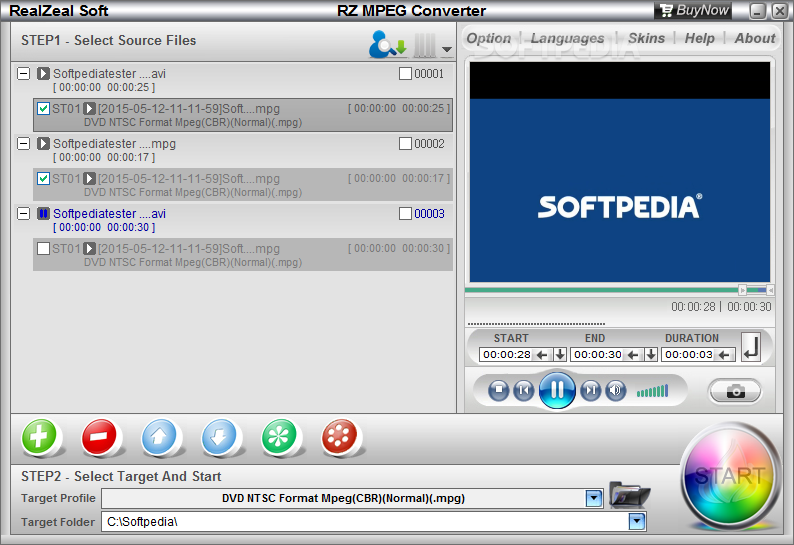This screenshot has width=794, height=545.
Task: Click the seek bar end marker handle
Action: (770, 290)
